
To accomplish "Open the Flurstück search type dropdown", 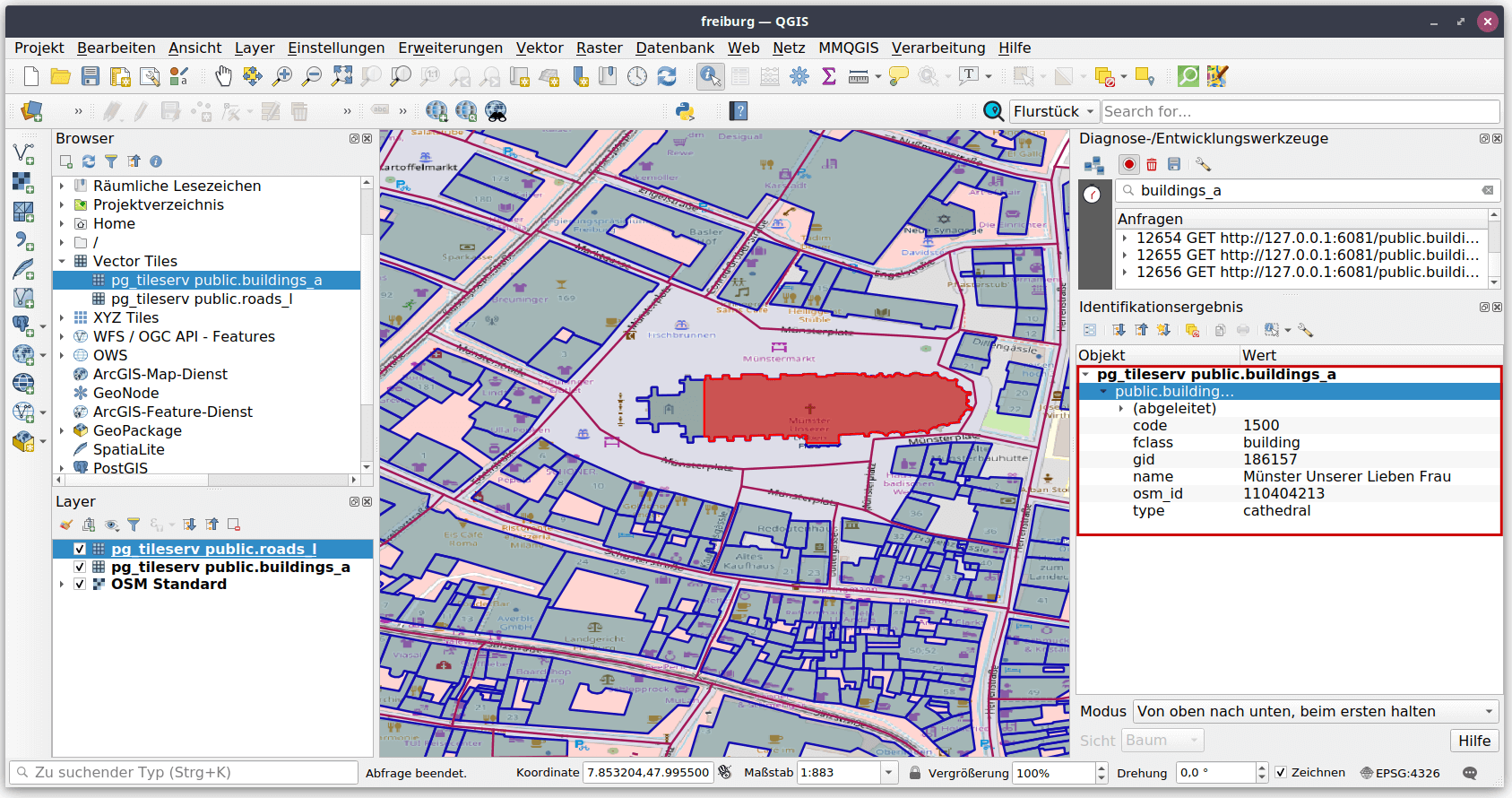I will tap(1053, 111).
